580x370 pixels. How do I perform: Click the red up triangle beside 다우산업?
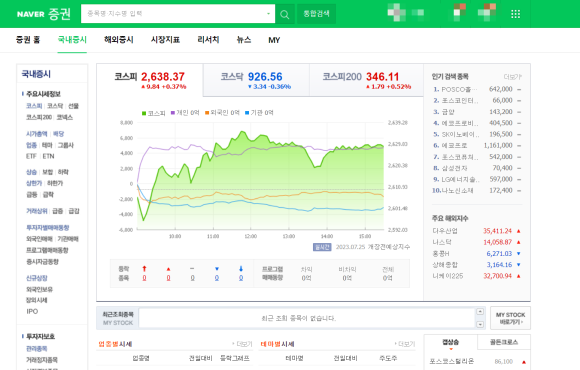[518, 231]
